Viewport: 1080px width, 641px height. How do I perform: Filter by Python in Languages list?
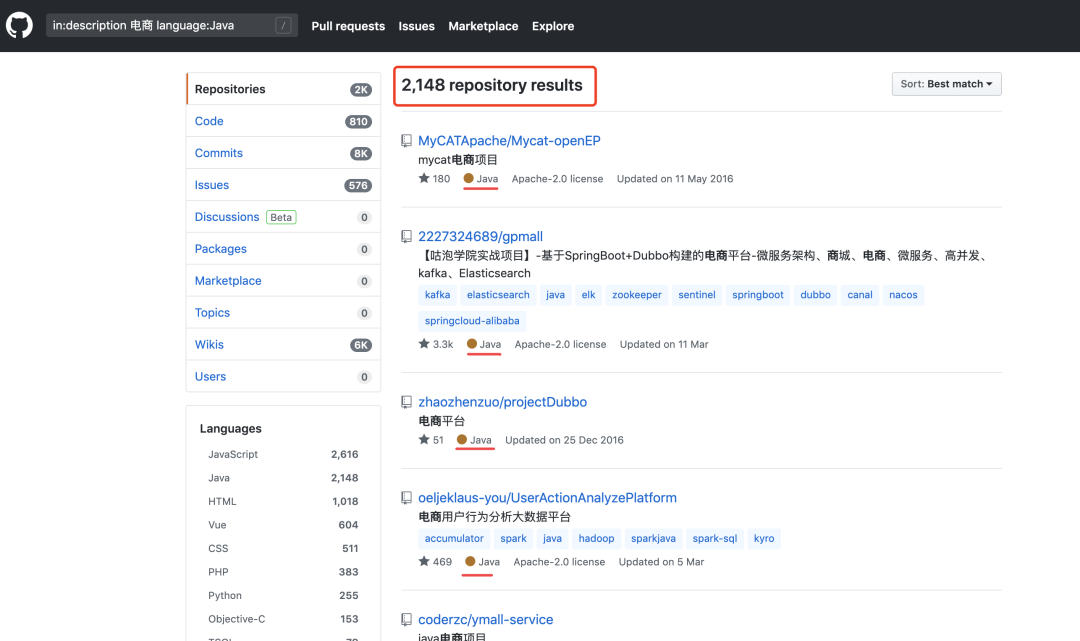point(283,595)
